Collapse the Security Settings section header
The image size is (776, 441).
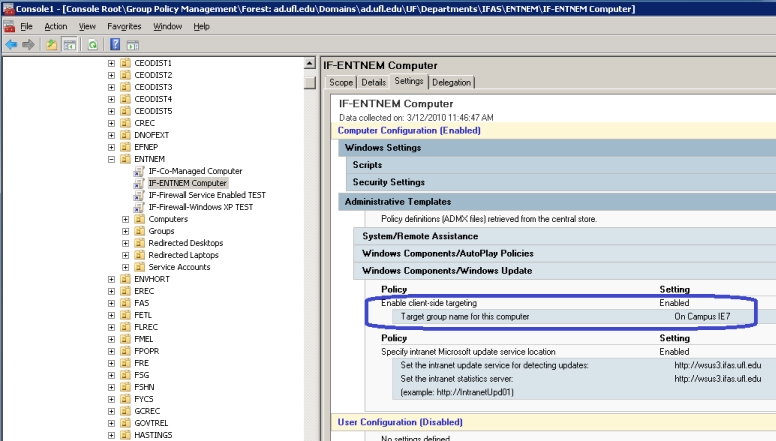click(388, 182)
